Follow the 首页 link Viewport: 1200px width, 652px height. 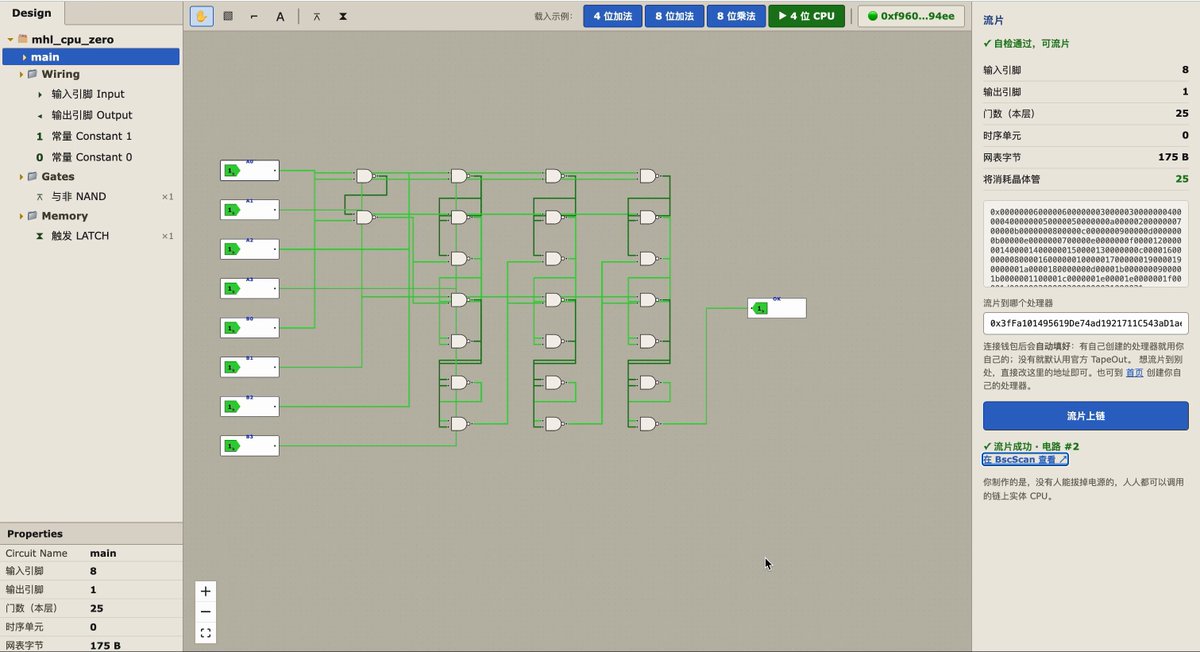(1134, 372)
